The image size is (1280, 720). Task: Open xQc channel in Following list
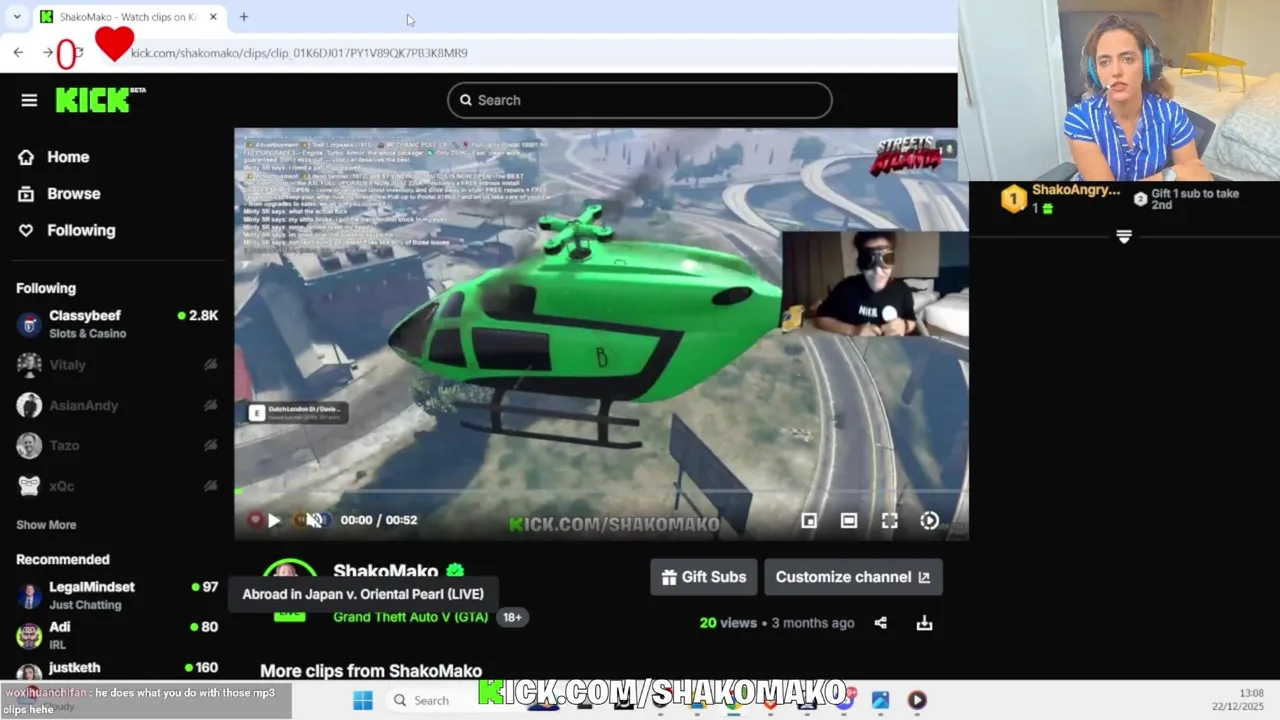click(x=117, y=486)
